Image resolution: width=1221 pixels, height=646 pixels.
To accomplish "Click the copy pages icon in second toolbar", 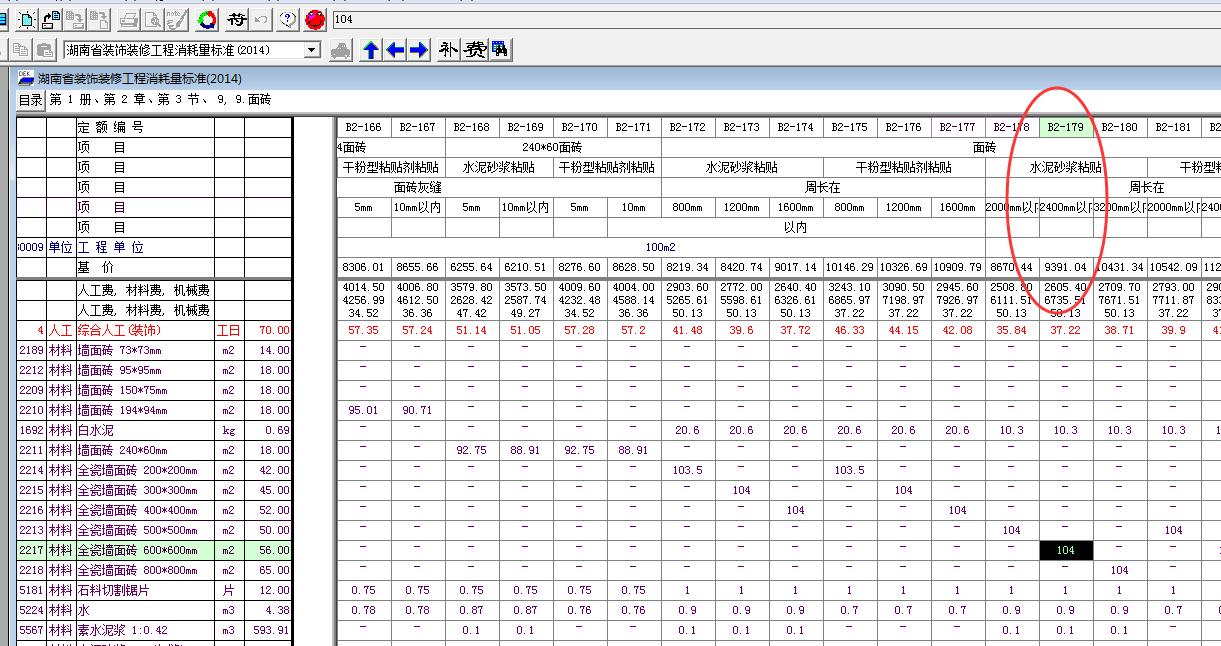I will click(x=21, y=50).
